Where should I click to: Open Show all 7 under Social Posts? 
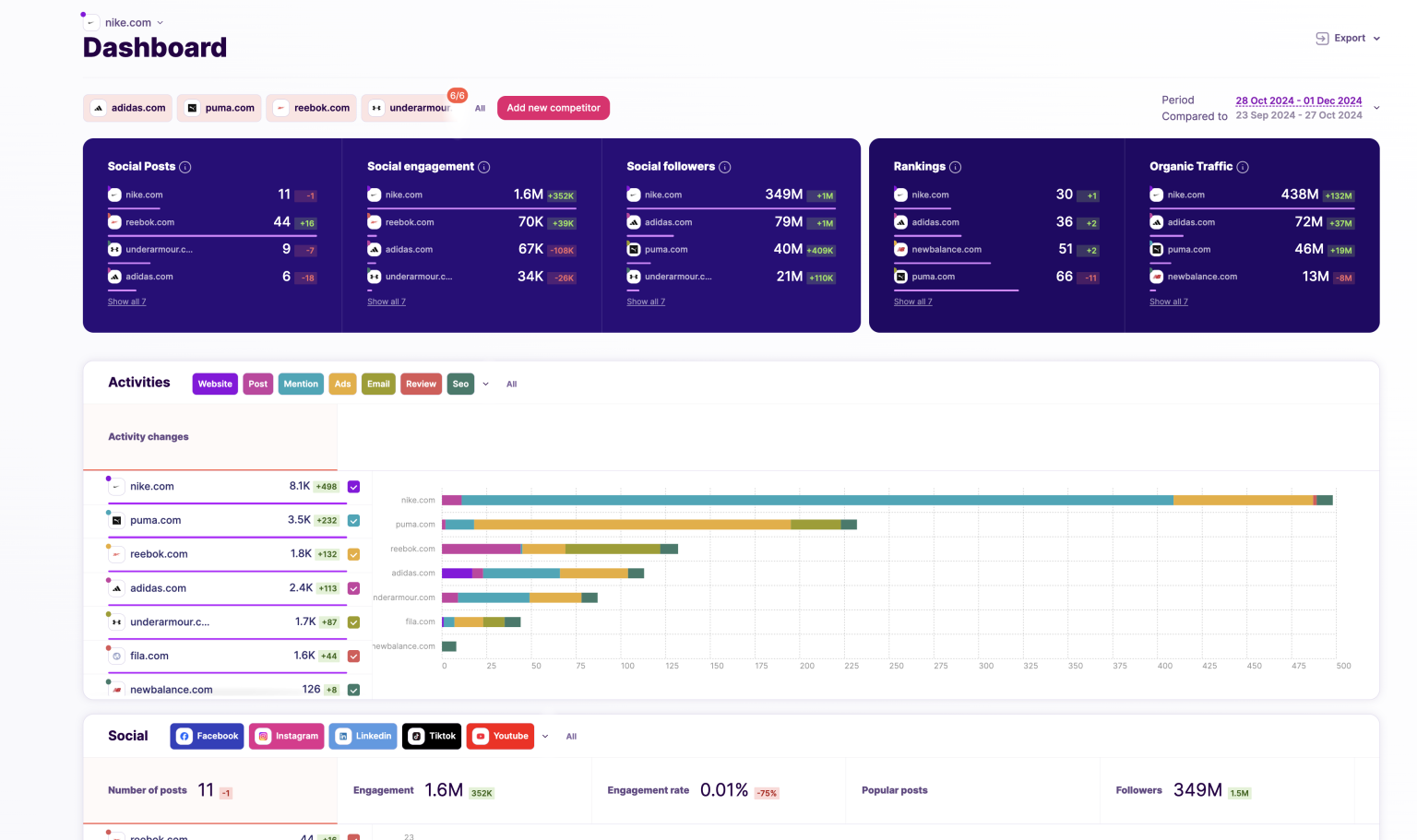pyautogui.click(x=126, y=302)
